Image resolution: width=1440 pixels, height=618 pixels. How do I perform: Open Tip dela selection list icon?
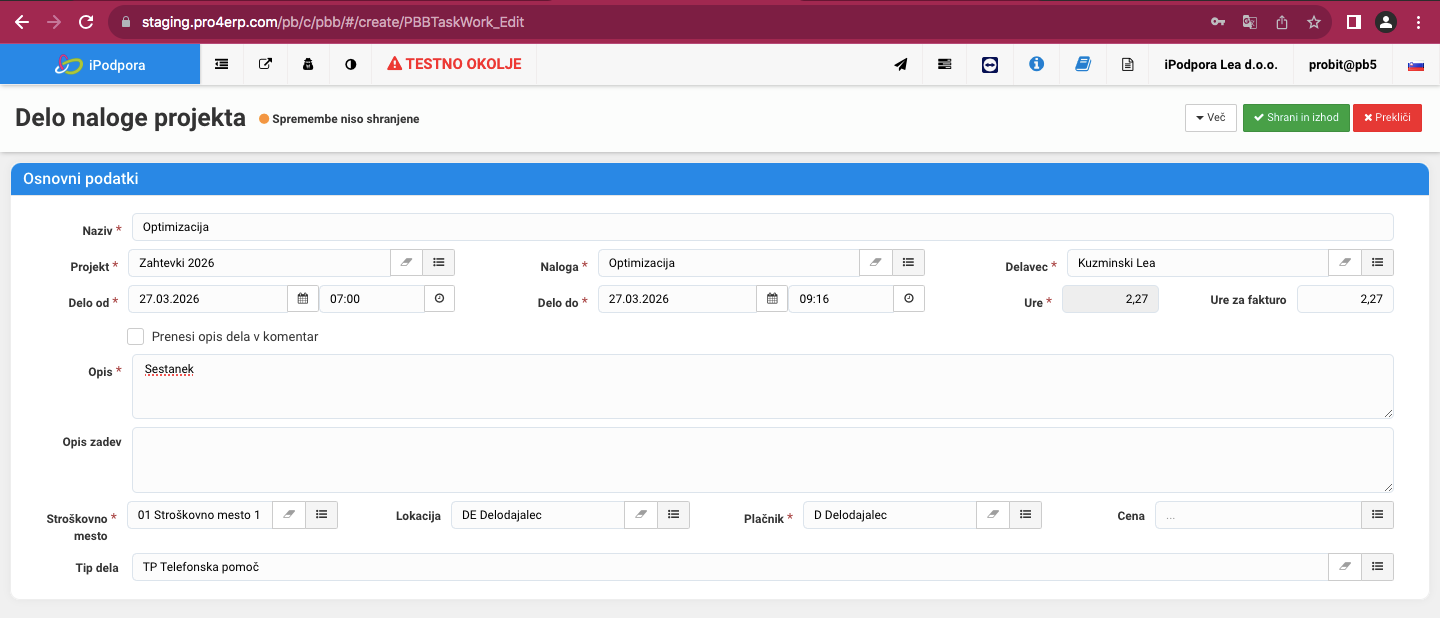[1377, 567]
